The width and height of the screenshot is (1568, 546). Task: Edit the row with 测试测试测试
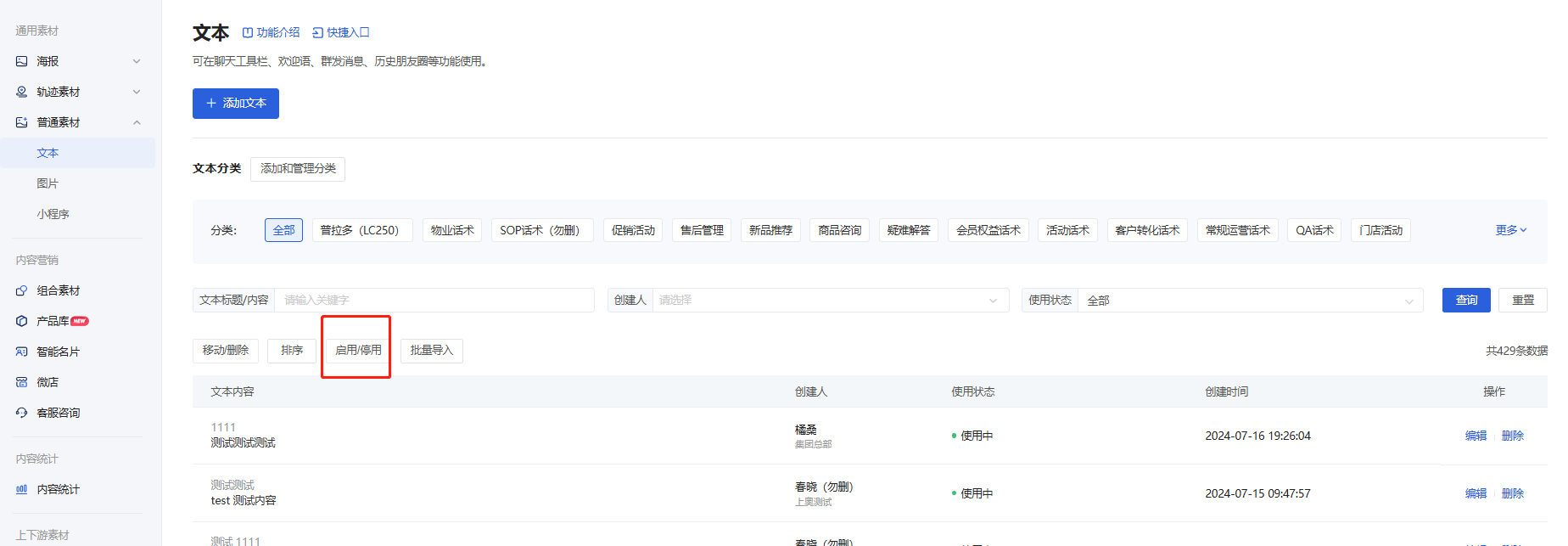(x=1476, y=436)
